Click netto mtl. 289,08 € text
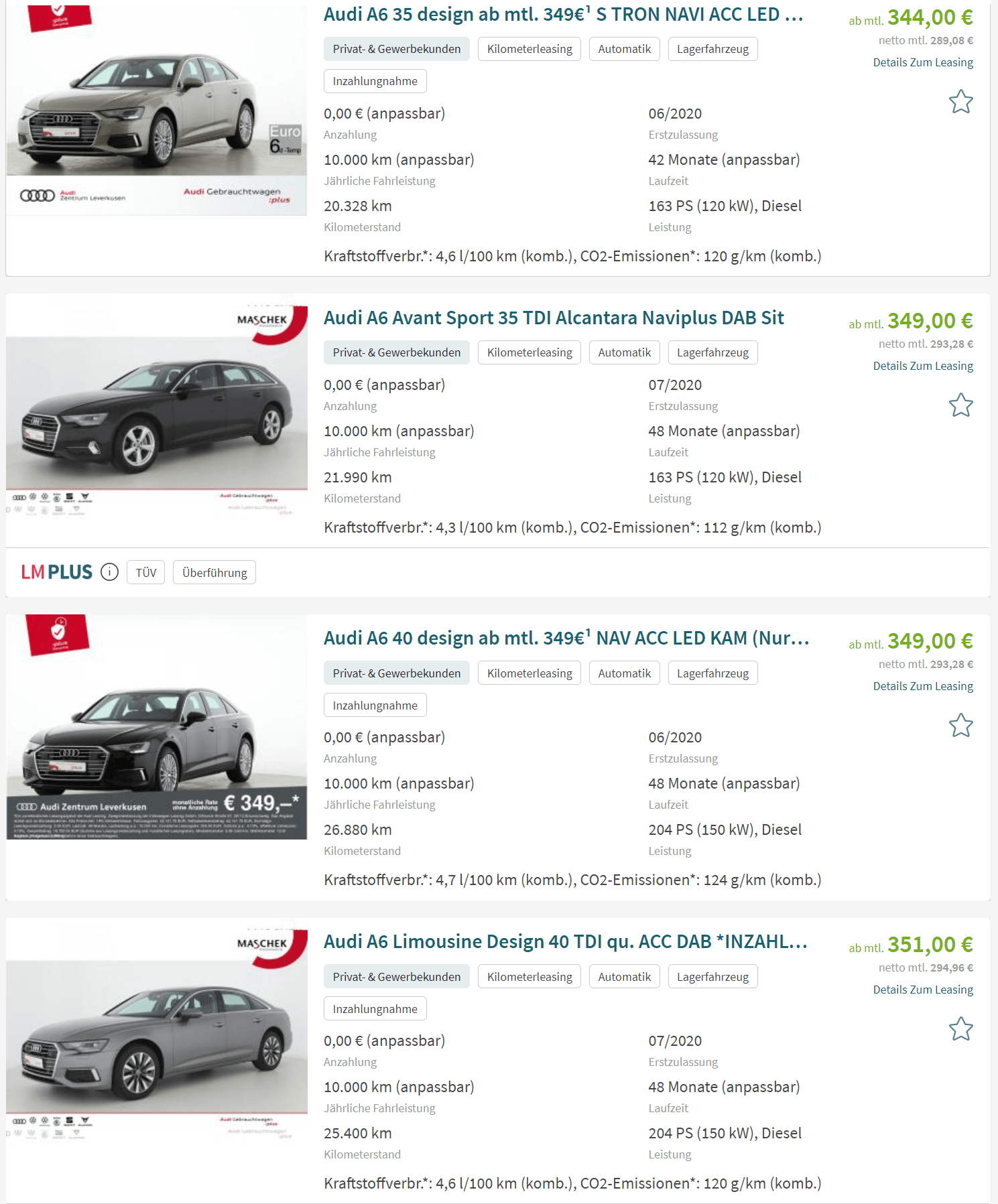This screenshot has height=1204, width=998. 926,40
